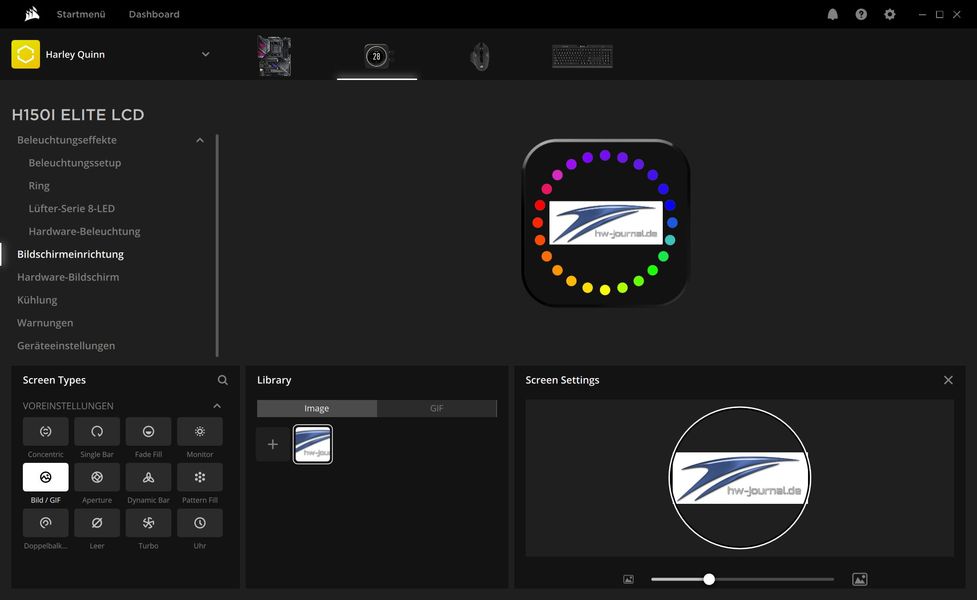Add a new image with the plus button
The image size is (977, 600).
coord(273,444)
